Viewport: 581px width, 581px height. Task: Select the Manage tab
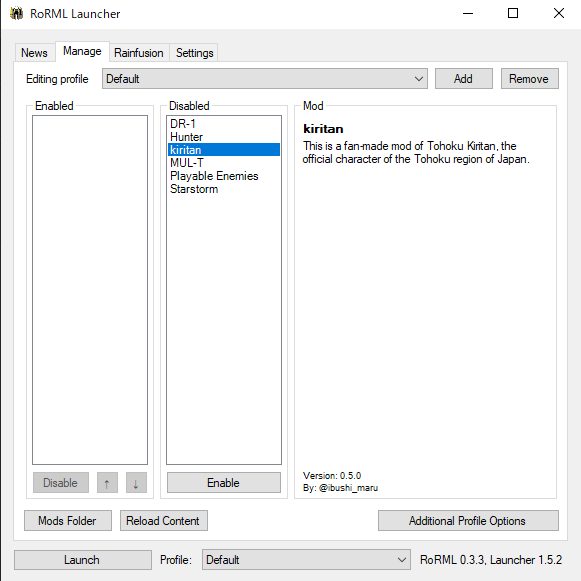point(82,51)
